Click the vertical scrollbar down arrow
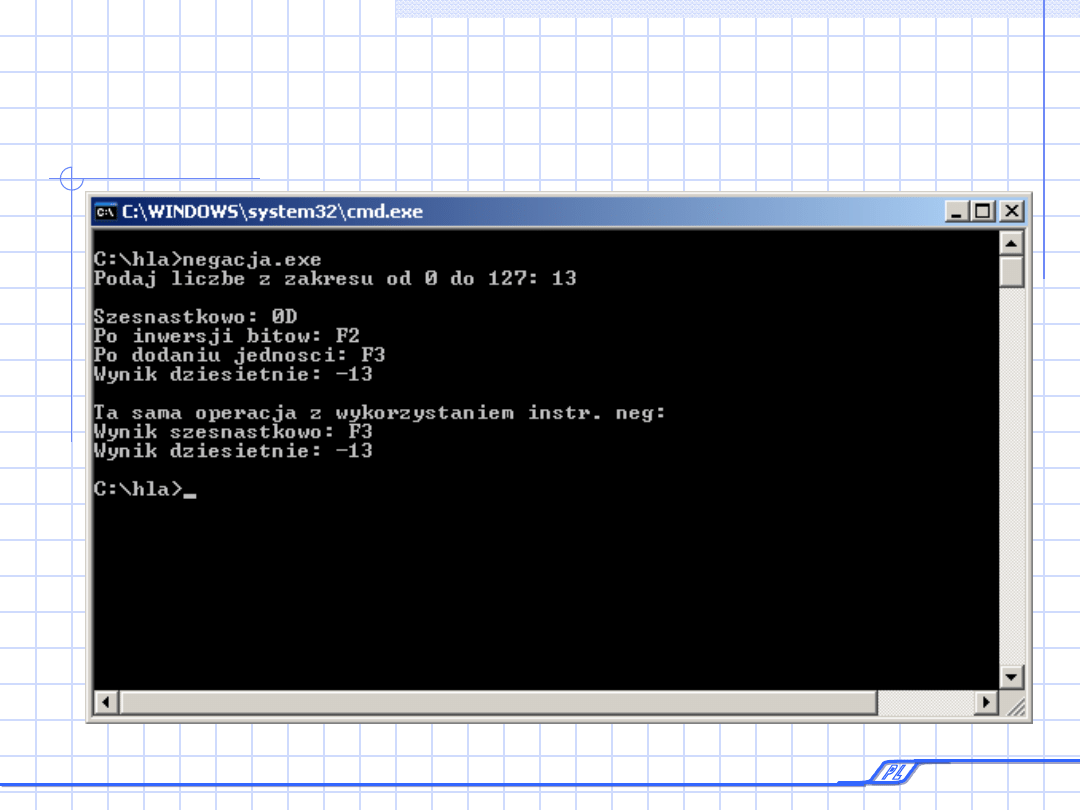 (x=1012, y=677)
